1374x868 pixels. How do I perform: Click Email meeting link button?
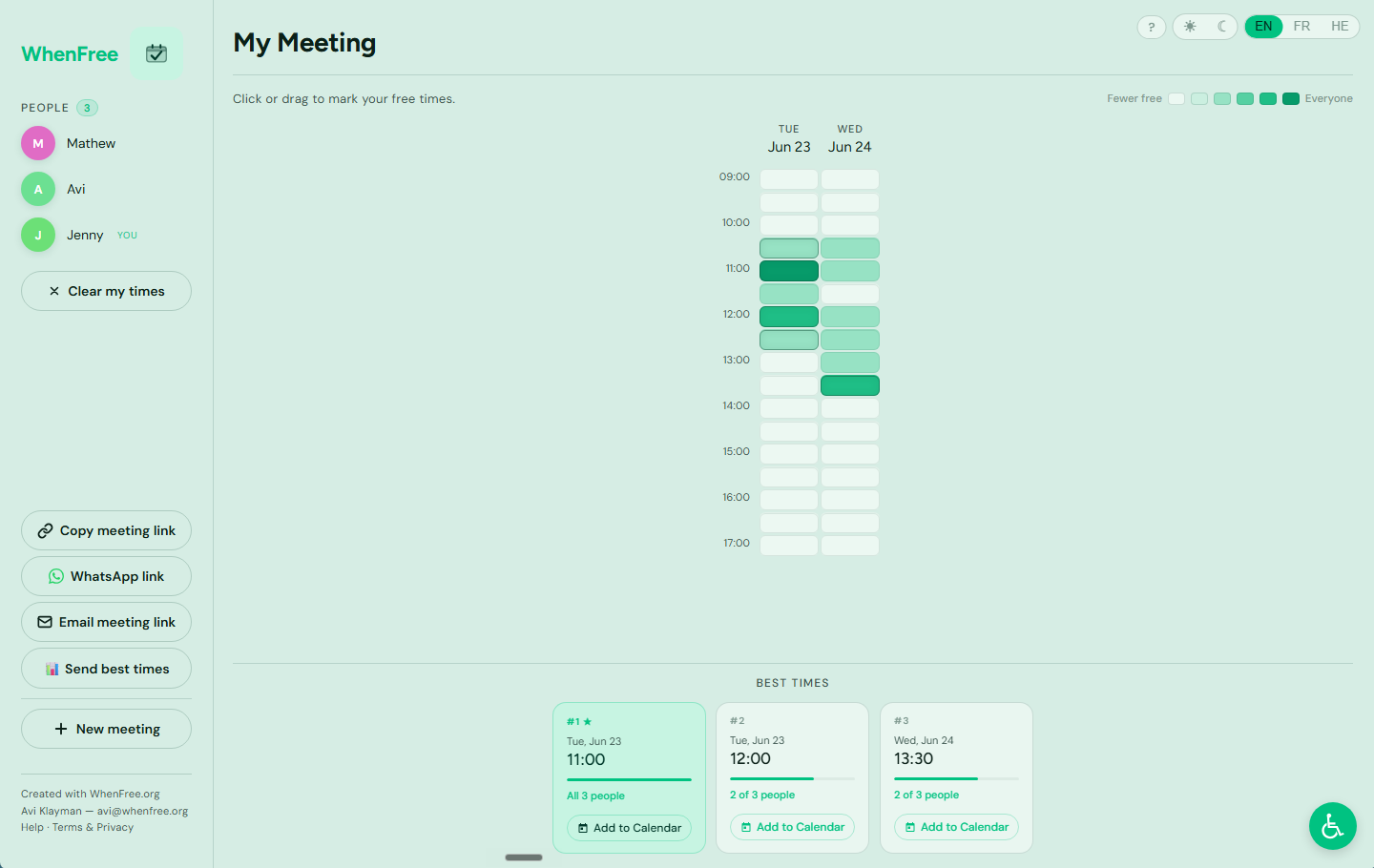(106, 622)
